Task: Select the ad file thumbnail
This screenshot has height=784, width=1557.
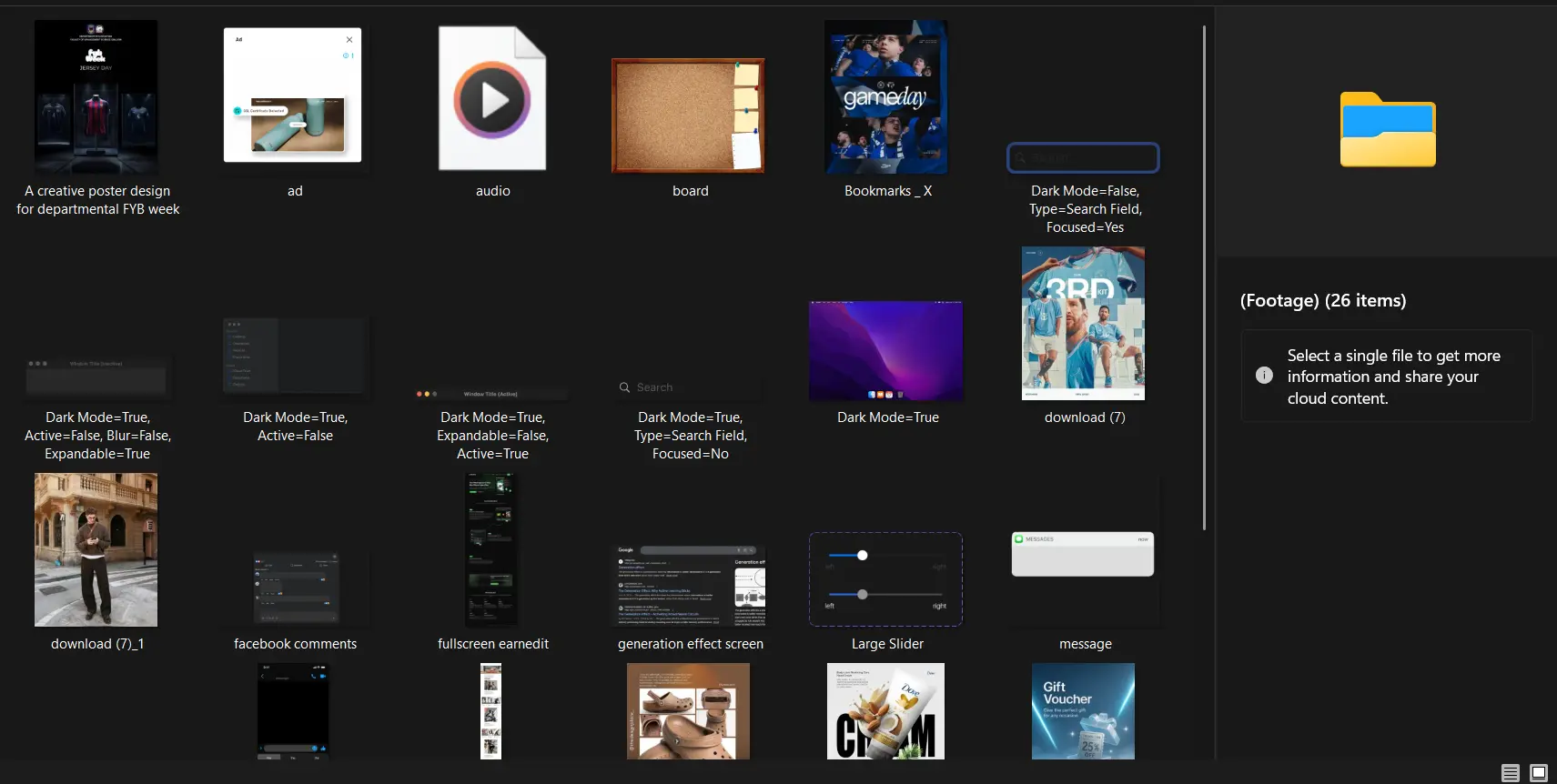Action: [292, 95]
